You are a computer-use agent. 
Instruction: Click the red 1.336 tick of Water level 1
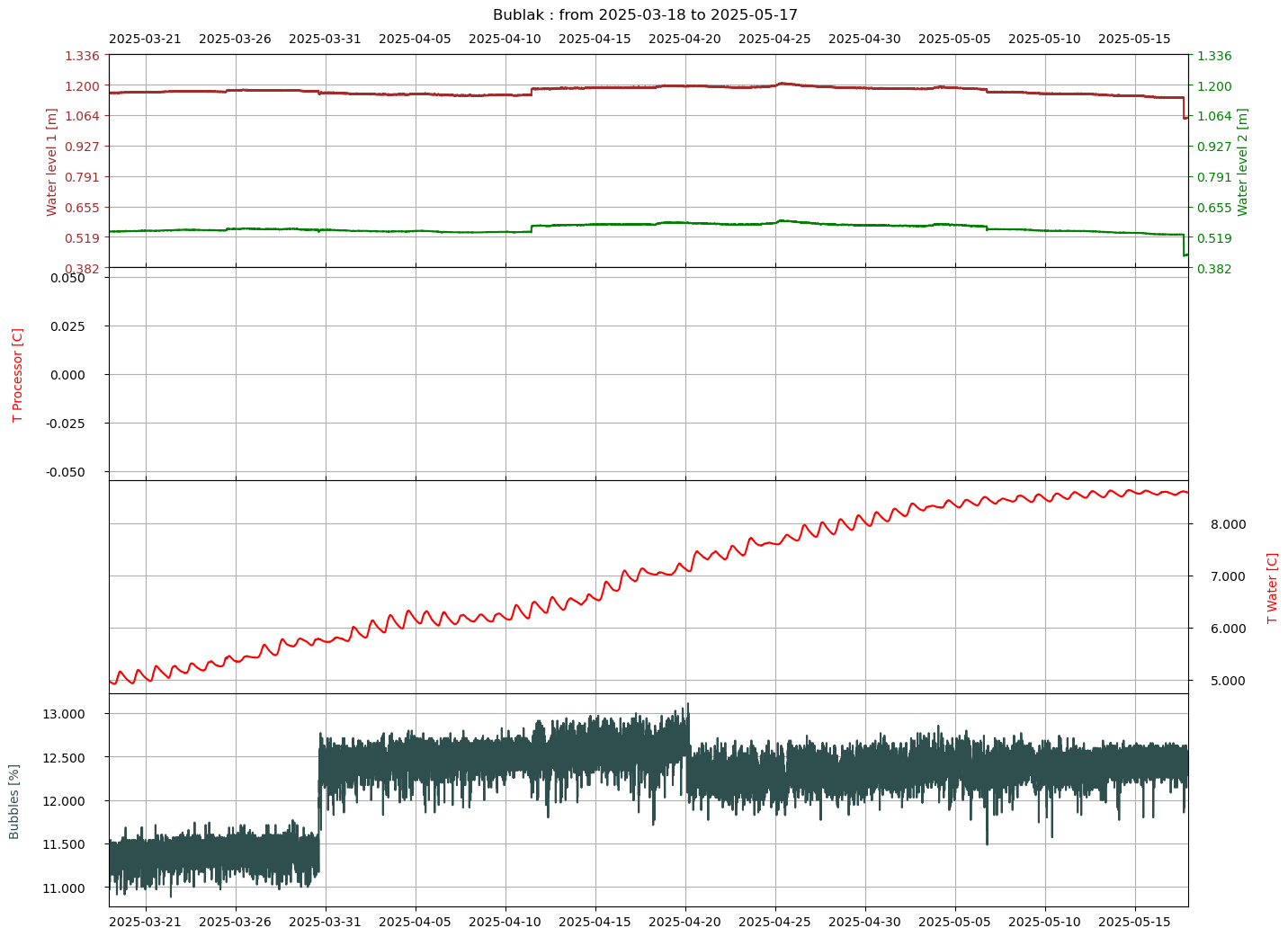82,56
